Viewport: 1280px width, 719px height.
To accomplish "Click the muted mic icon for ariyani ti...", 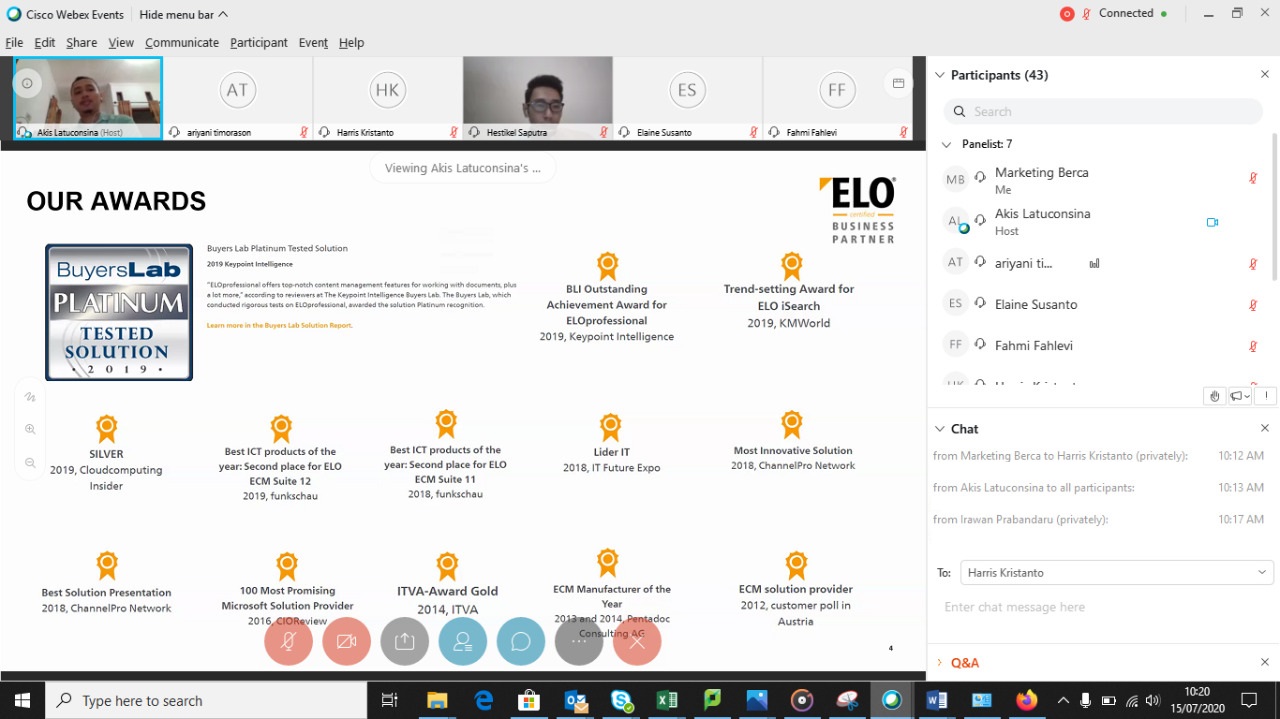I will point(1253,264).
